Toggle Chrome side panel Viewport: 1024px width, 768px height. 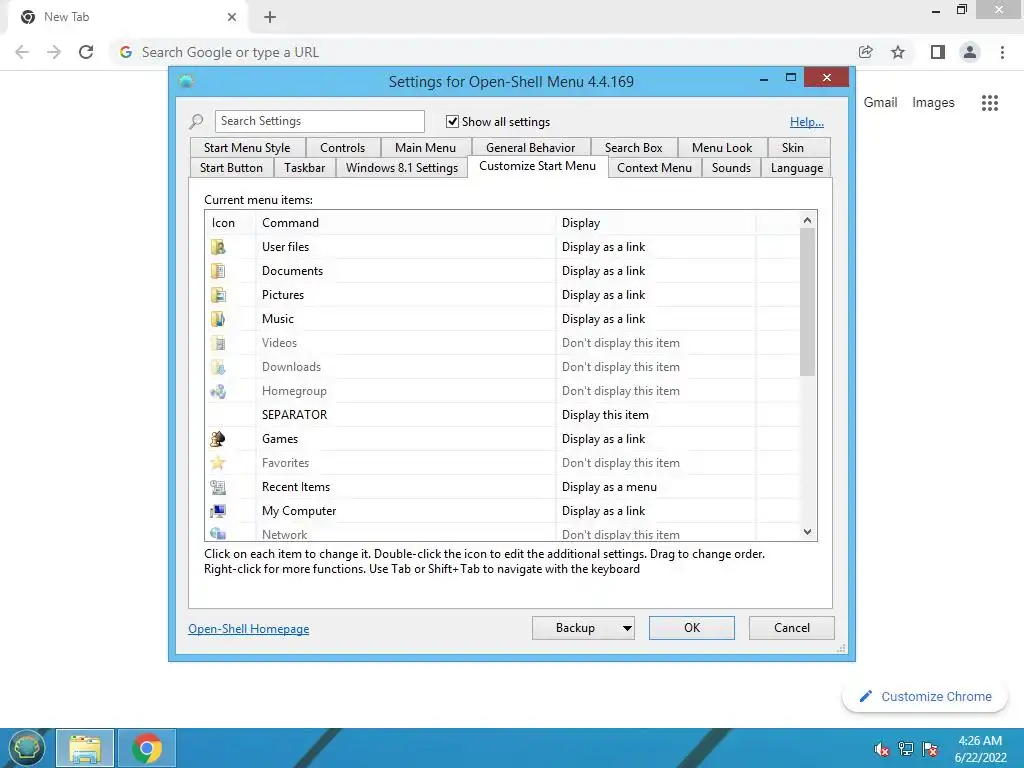coord(938,52)
